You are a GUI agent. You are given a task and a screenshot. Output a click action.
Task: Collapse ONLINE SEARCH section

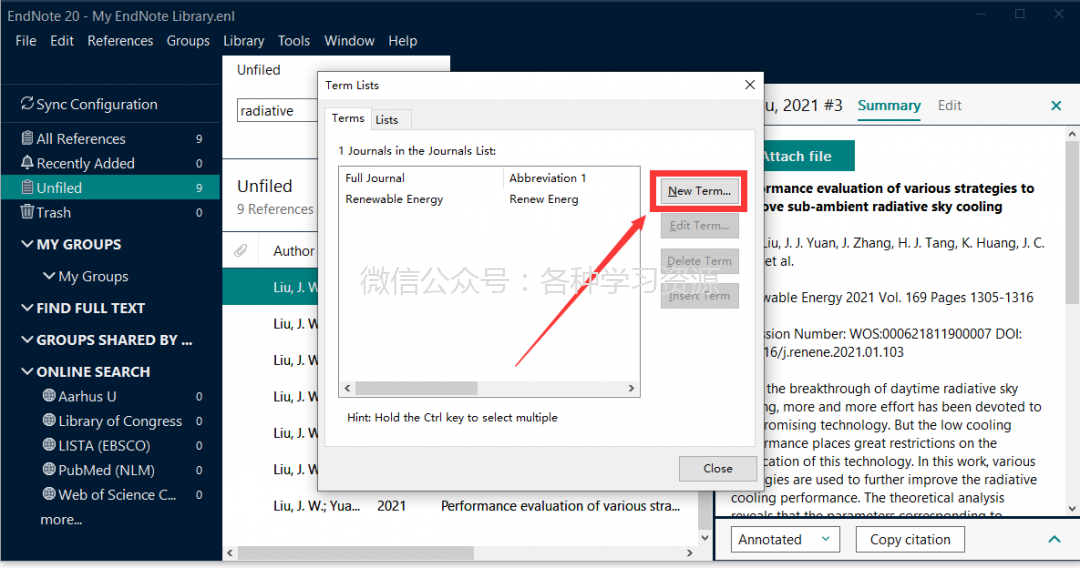pyautogui.click(x=27, y=371)
